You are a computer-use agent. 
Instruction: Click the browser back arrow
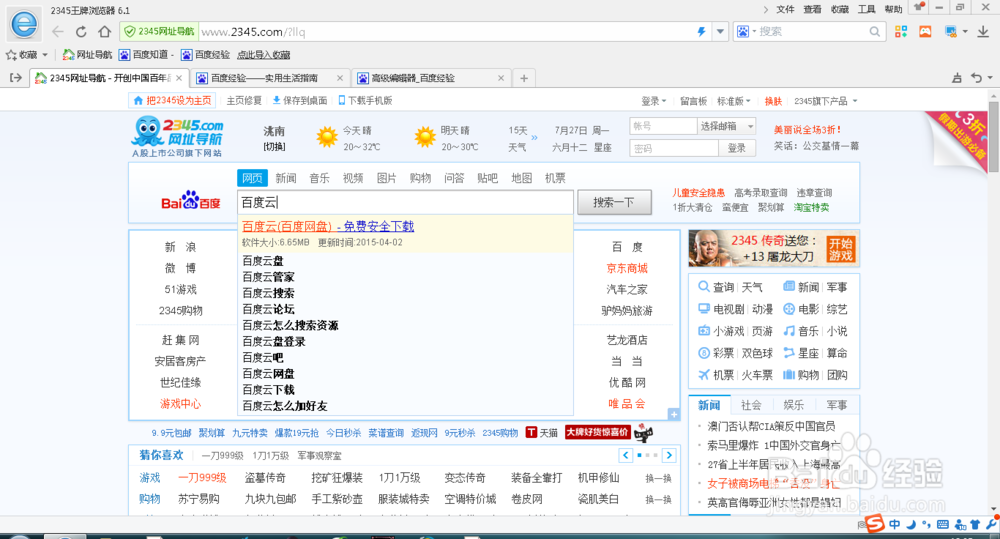click(58, 31)
